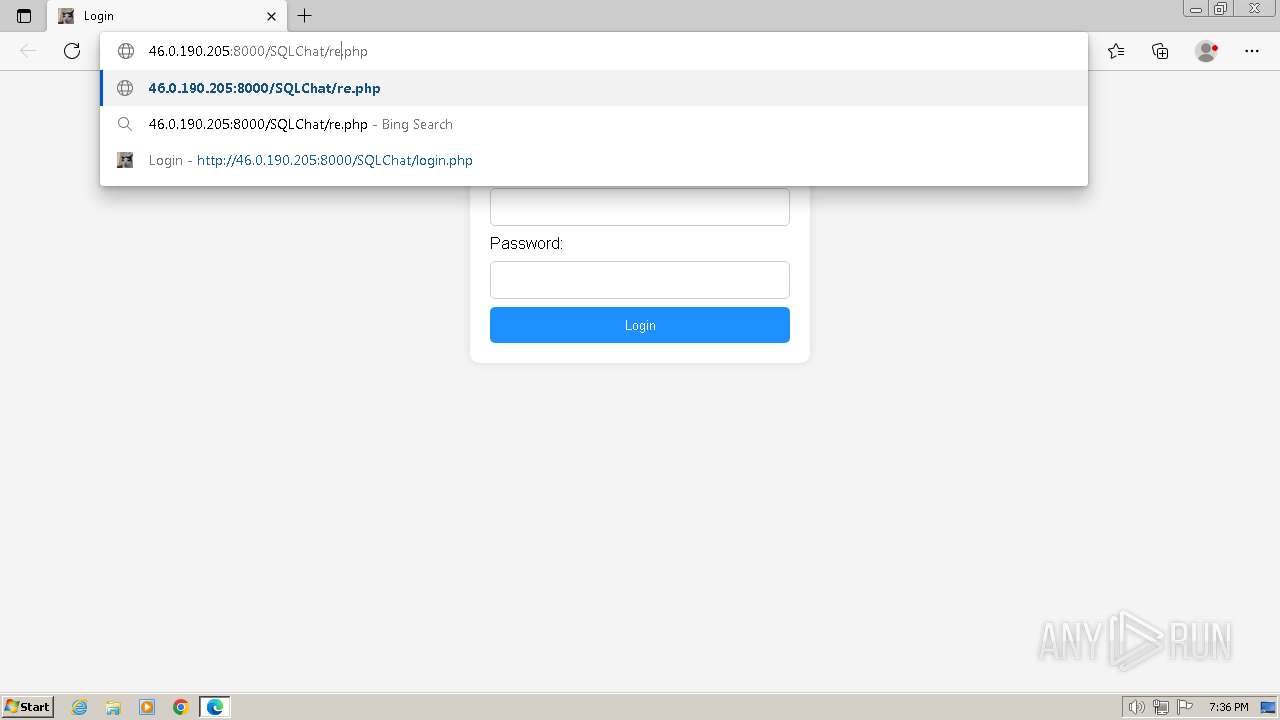Click the address bar URL text

(258, 51)
